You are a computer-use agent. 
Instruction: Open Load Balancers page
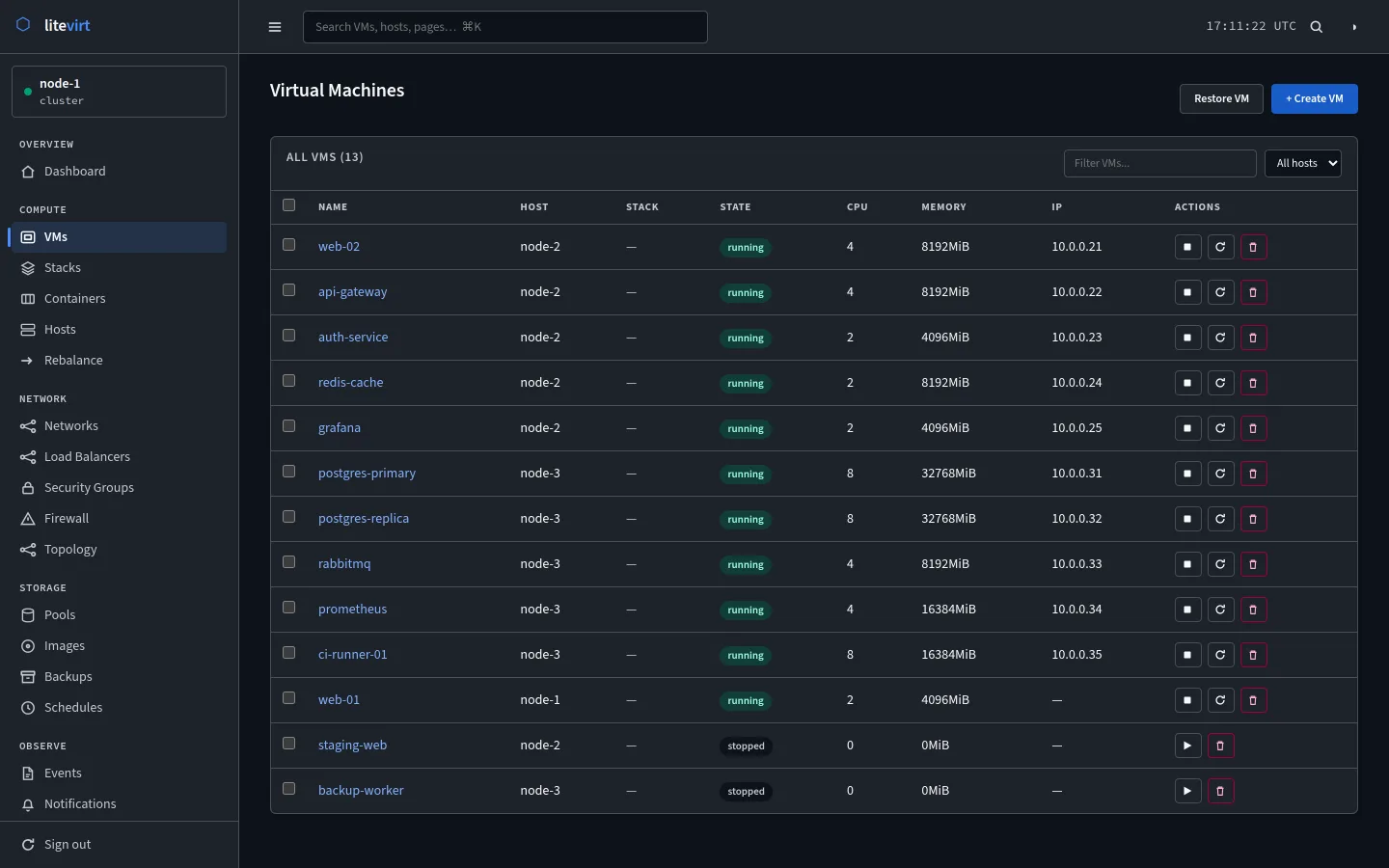pyautogui.click(x=117, y=457)
